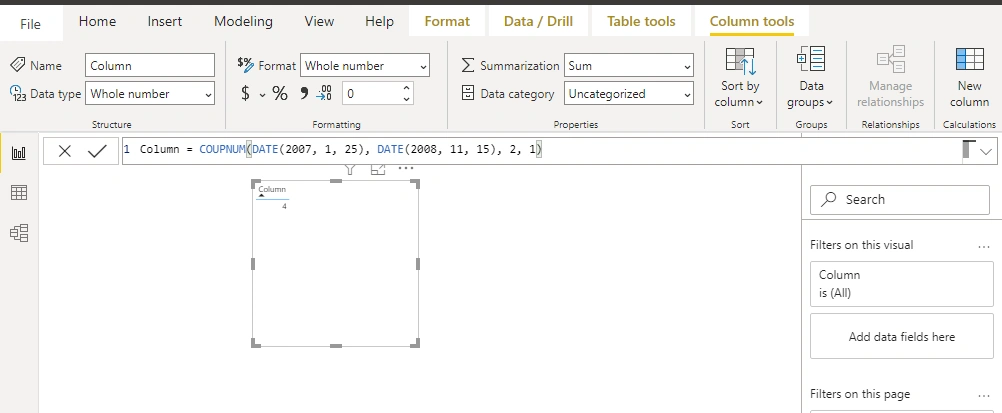Click the Column header in table visual

click(x=272, y=189)
